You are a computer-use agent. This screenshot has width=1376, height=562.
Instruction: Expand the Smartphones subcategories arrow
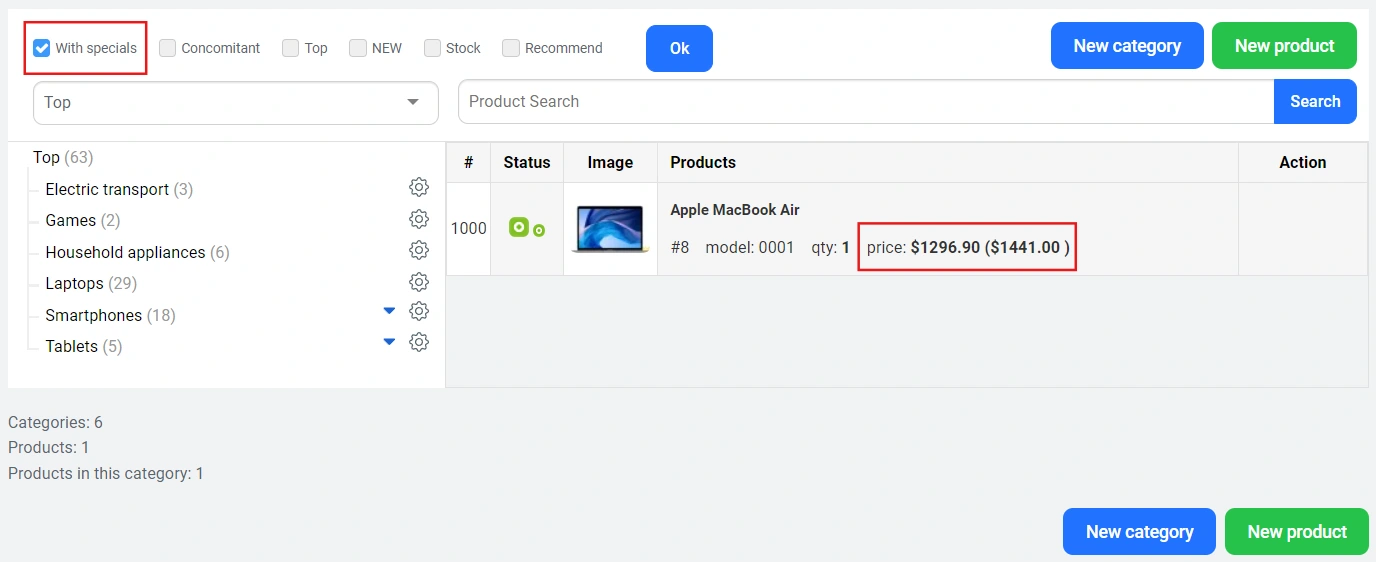(x=390, y=311)
